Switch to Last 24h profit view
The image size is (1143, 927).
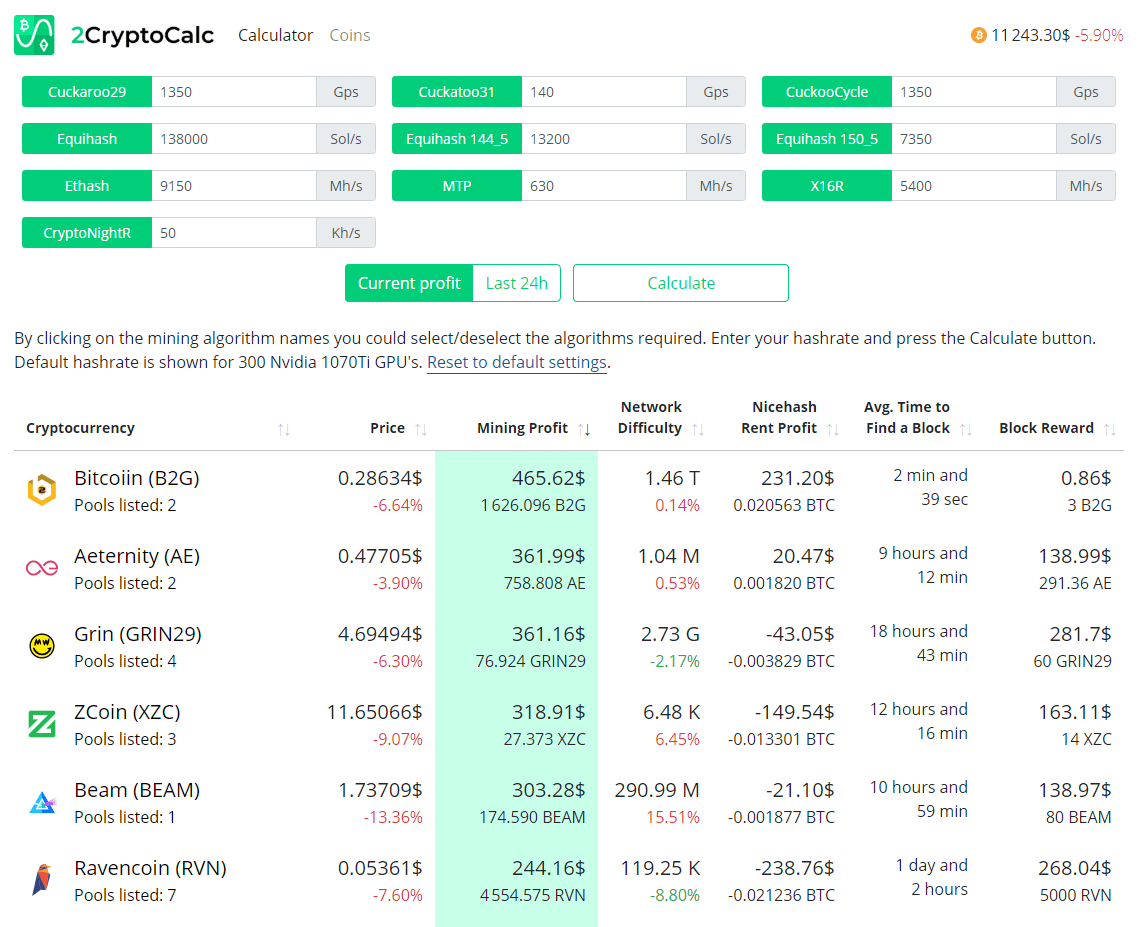(x=516, y=283)
